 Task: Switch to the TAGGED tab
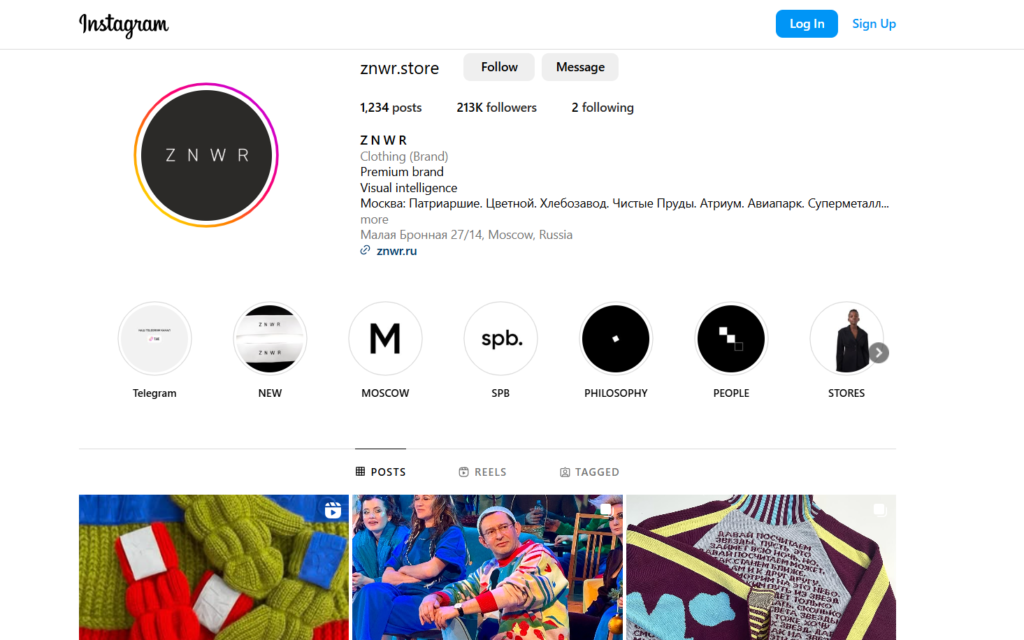[x=590, y=472]
